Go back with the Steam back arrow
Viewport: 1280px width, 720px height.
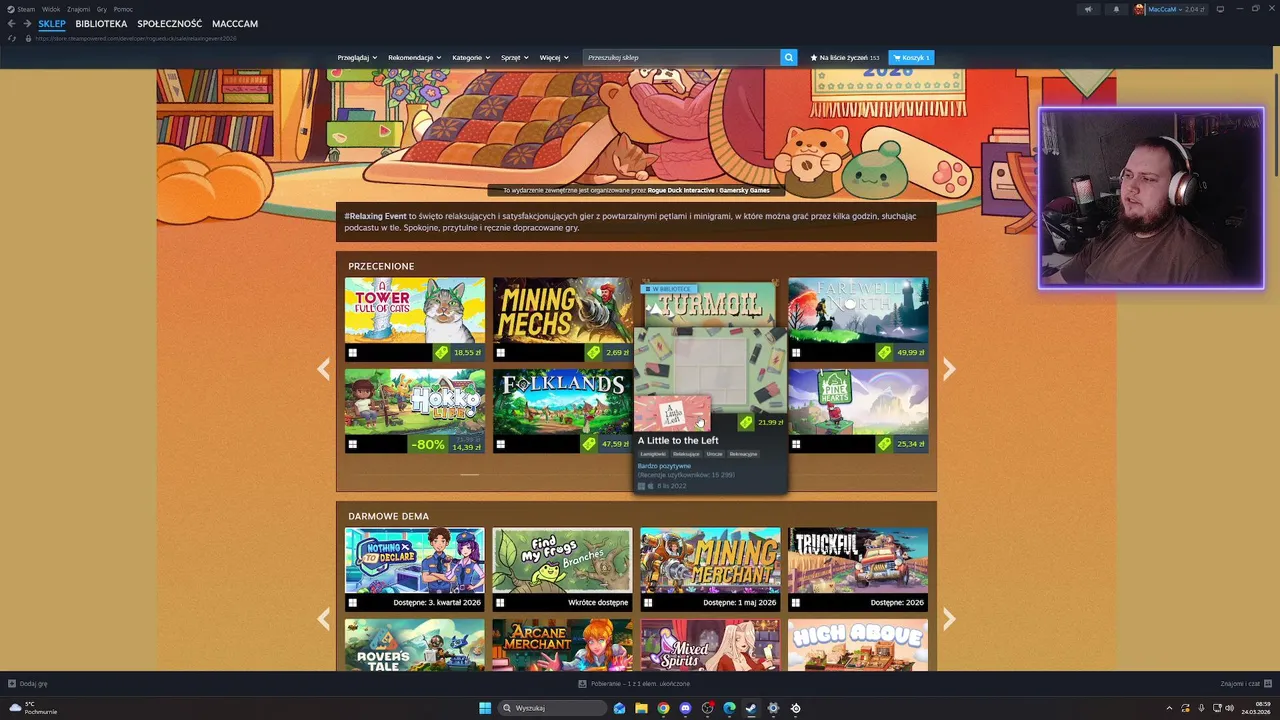coord(12,24)
